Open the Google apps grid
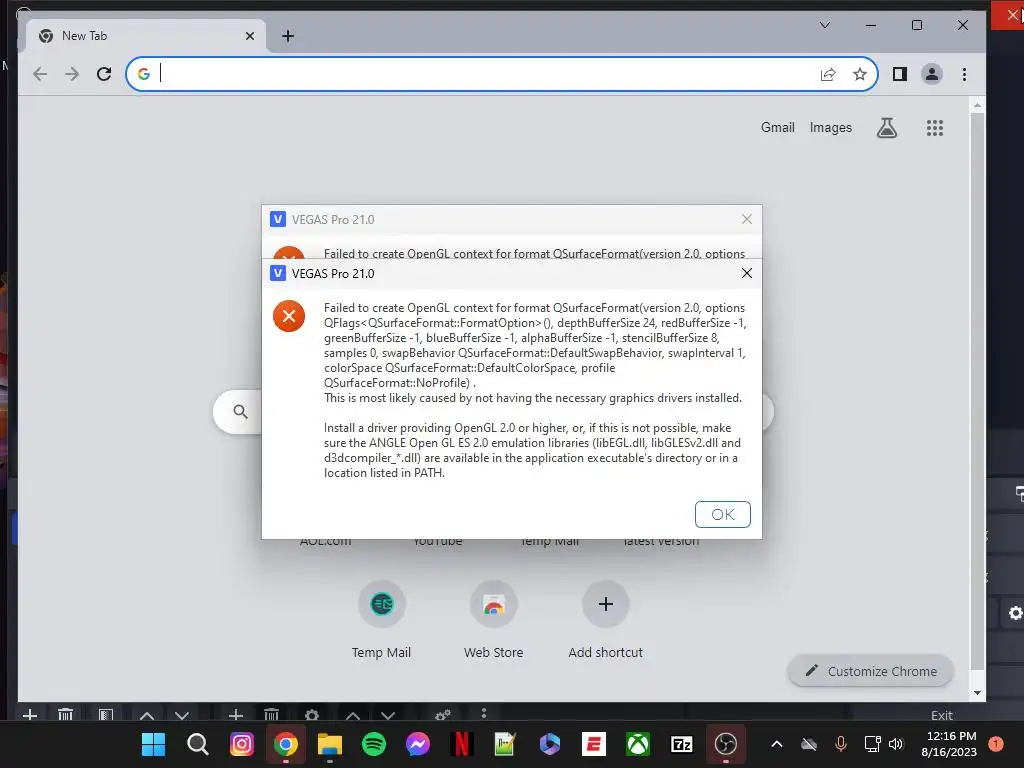The height and width of the screenshot is (768, 1024). 935,128
